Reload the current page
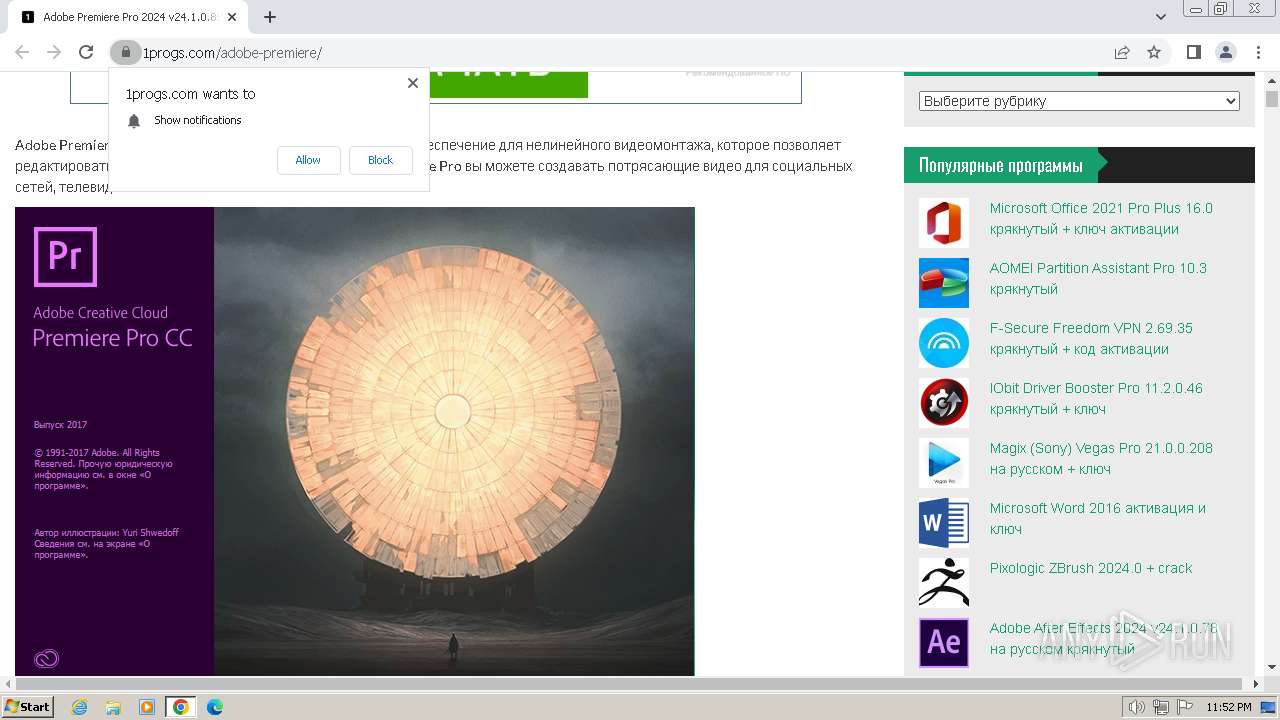1280x720 pixels. [x=86, y=52]
